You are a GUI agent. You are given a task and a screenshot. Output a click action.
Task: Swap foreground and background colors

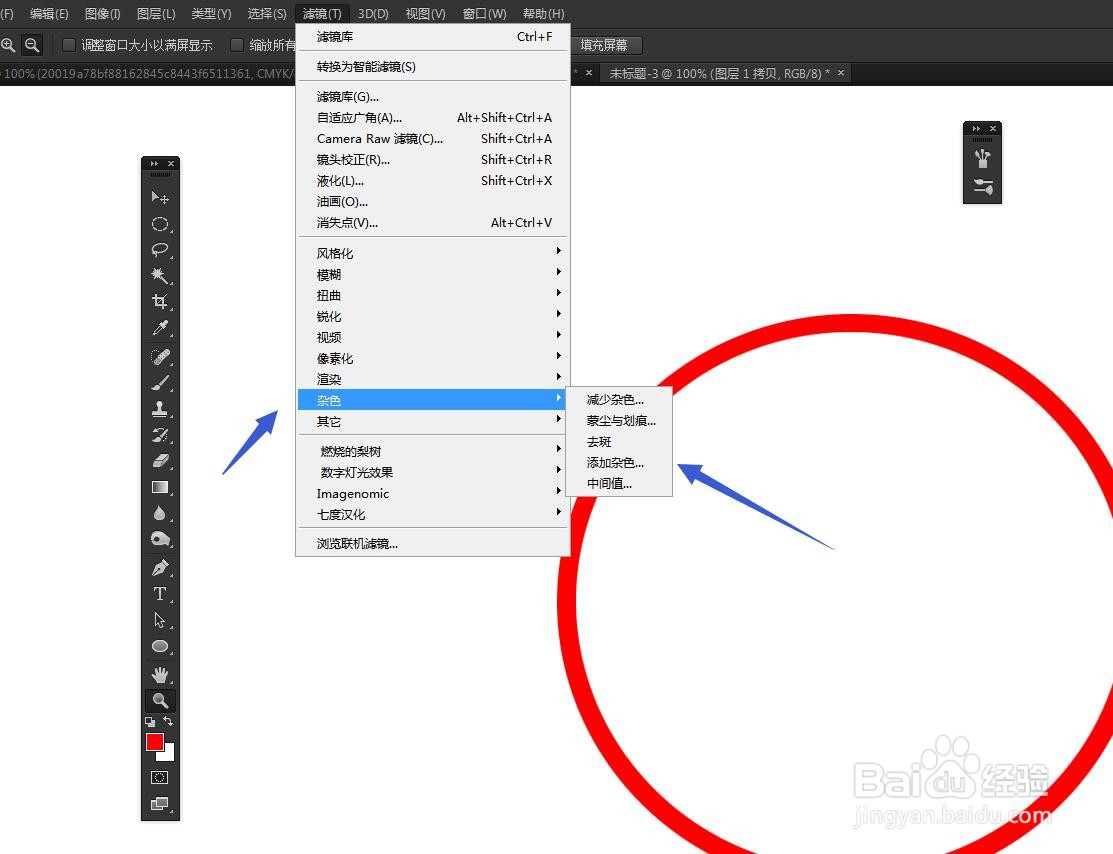click(x=169, y=721)
